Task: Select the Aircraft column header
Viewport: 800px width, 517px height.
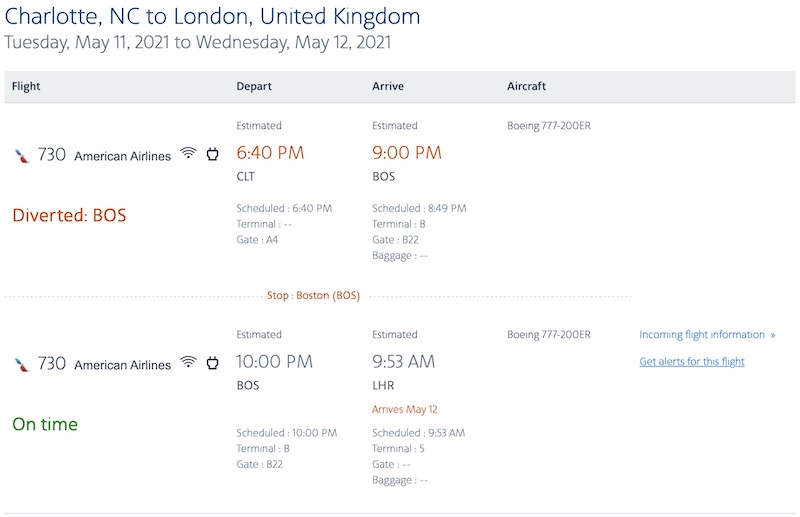Action: [x=527, y=86]
